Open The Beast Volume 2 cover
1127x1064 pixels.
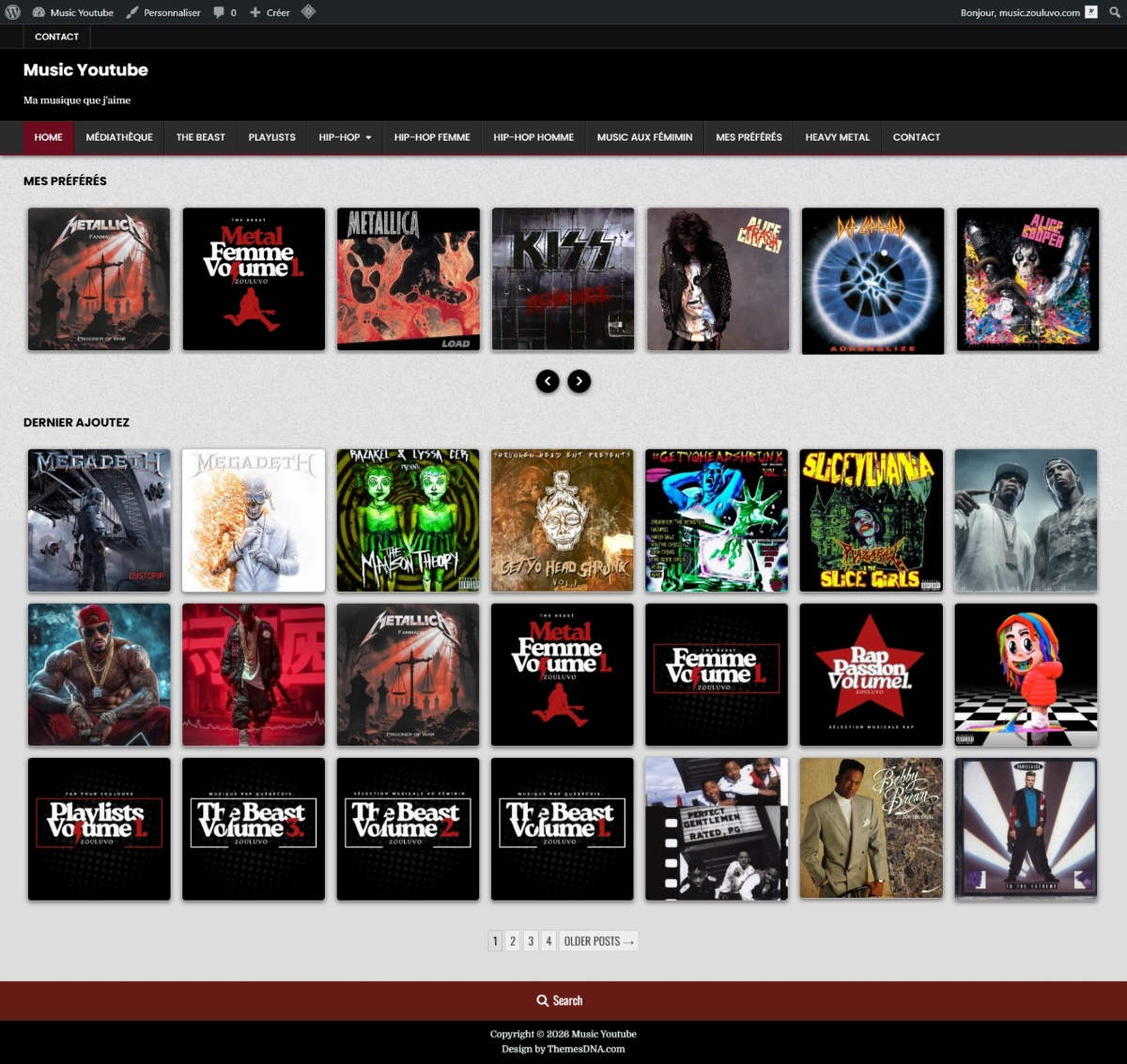408,829
